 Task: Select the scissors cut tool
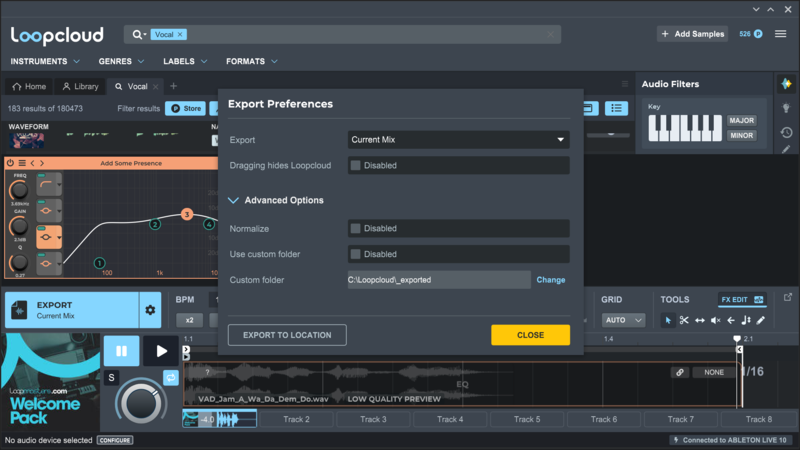(x=684, y=320)
